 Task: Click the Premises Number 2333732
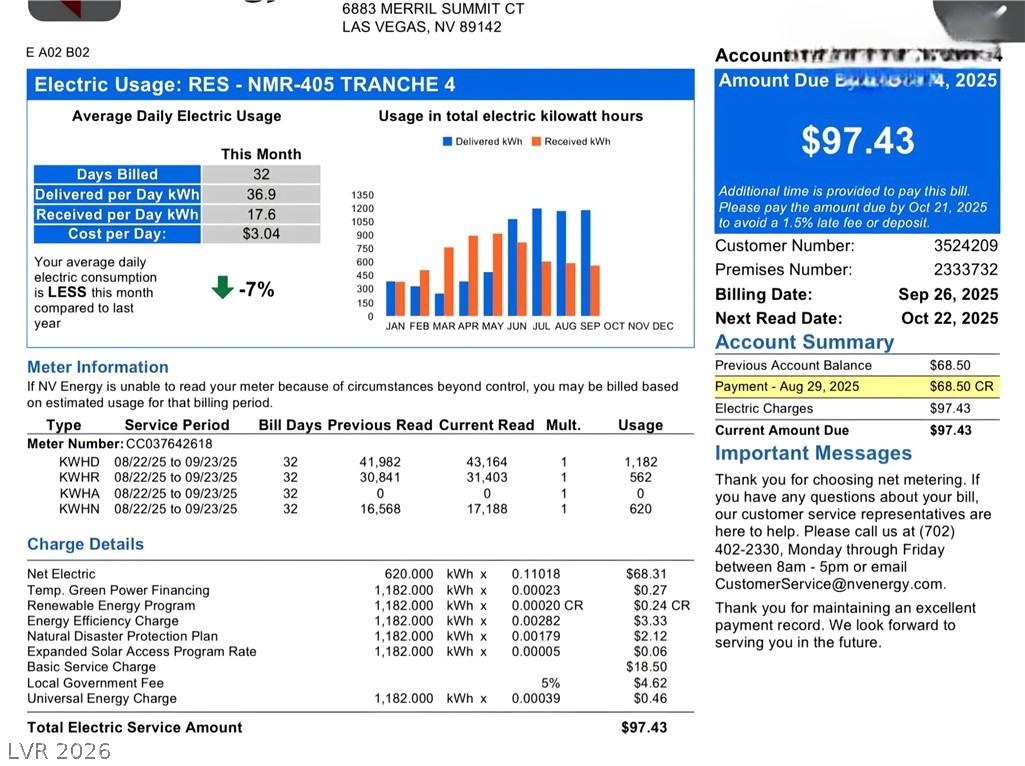[966, 269]
